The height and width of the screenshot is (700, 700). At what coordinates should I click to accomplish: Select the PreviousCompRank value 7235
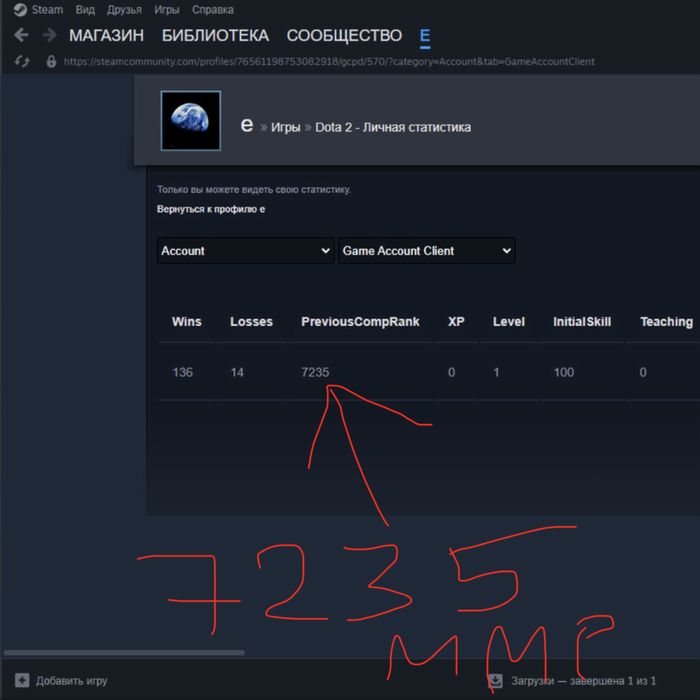pos(315,372)
